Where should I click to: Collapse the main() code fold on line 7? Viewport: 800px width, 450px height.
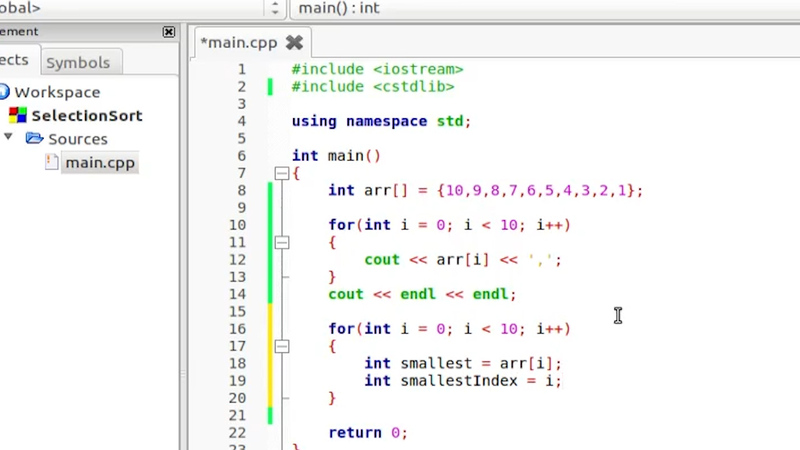tap(282, 173)
